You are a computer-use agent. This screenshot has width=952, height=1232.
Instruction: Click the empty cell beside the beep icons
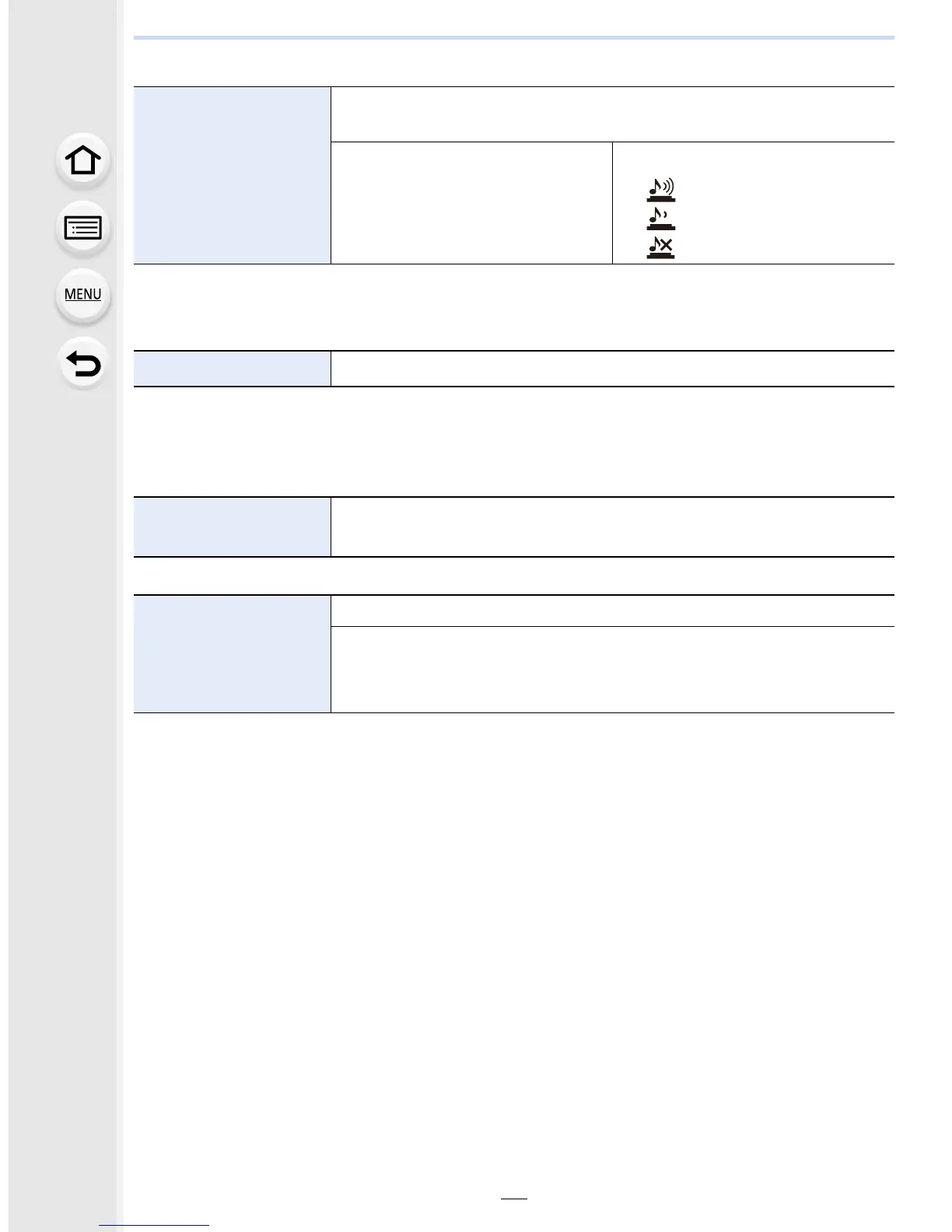[471, 203]
